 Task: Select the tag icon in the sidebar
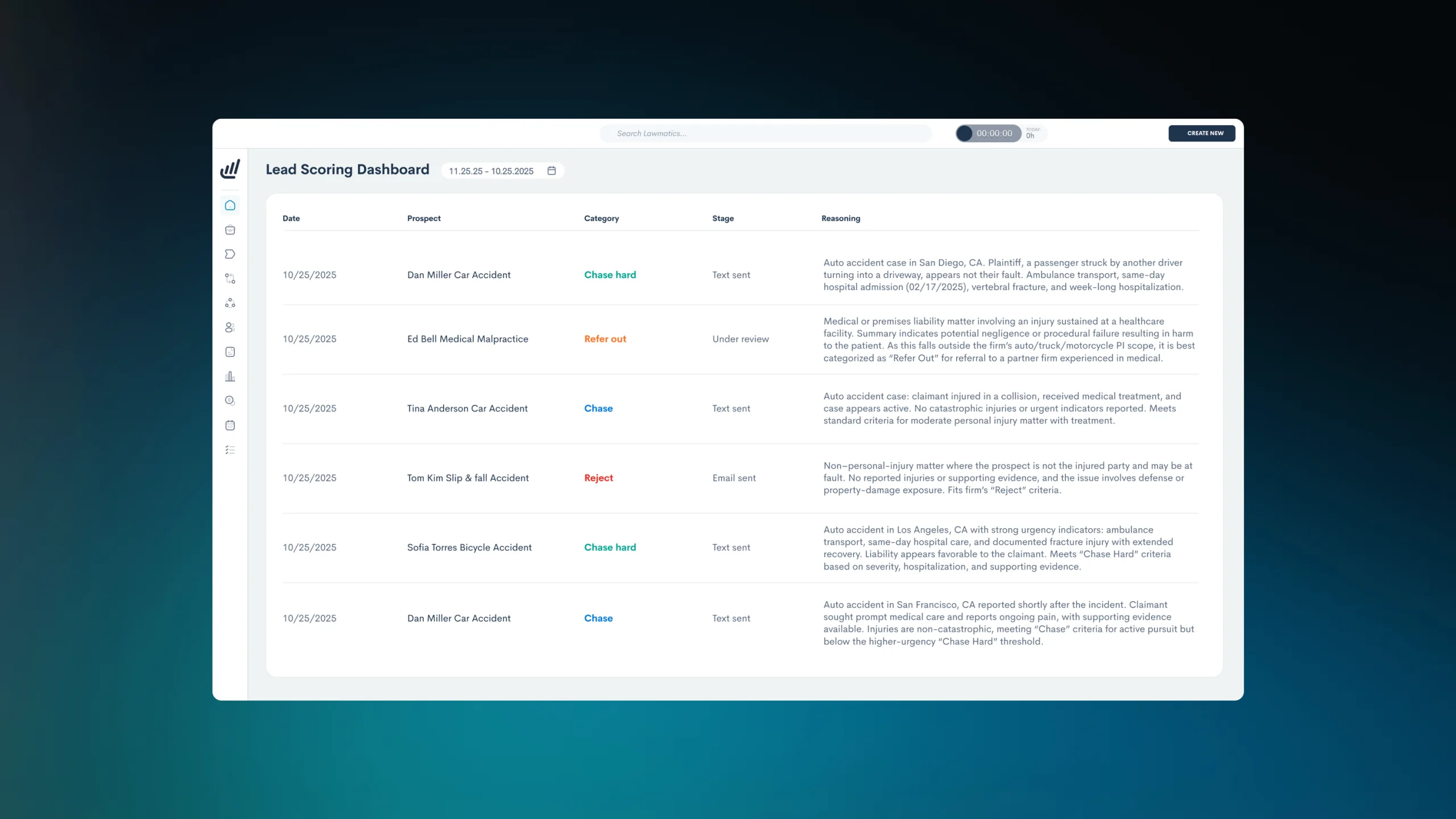(x=230, y=254)
